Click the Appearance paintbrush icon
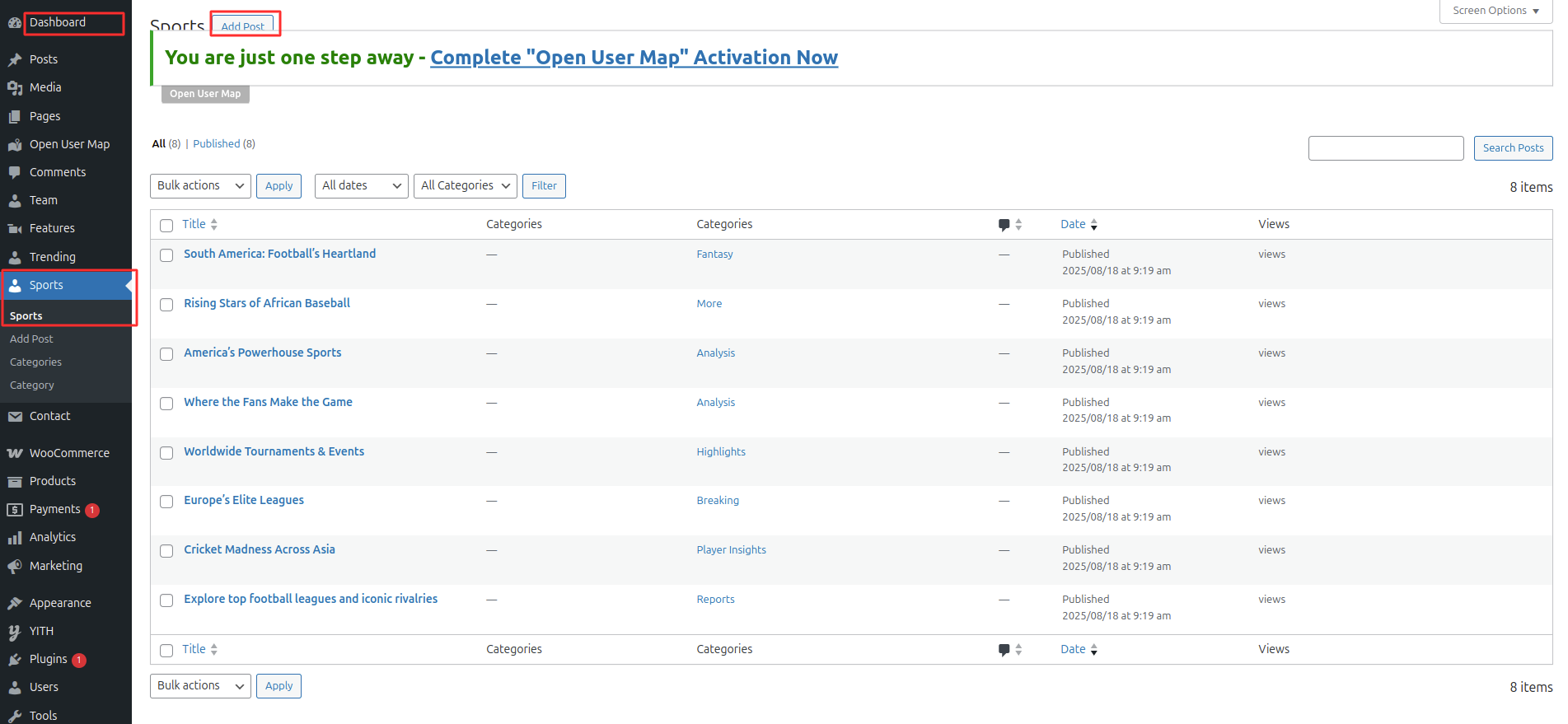1568x724 pixels. tap(15, 603)
